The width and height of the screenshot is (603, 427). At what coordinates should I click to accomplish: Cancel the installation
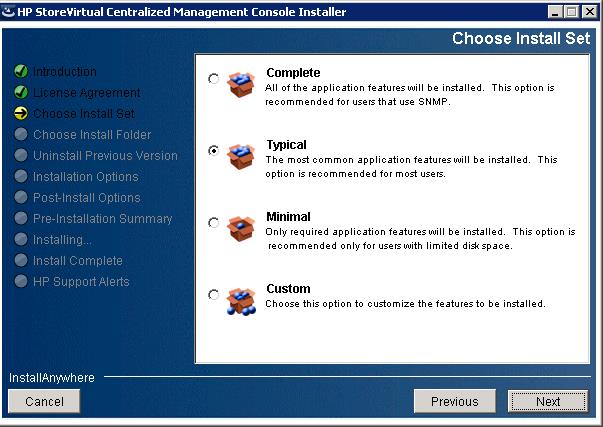point(44,401)
